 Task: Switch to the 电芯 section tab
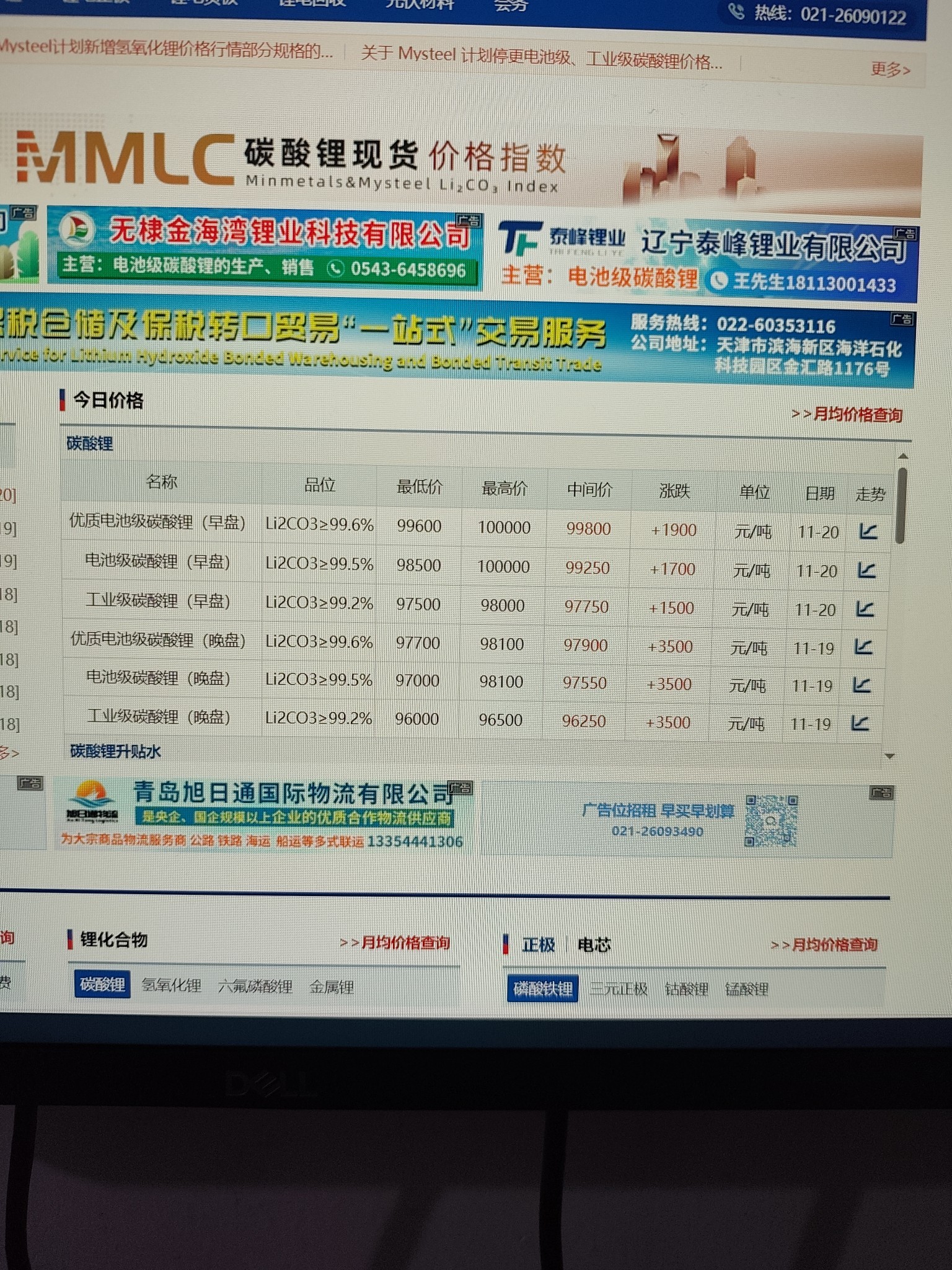click(x=594, y=945)
